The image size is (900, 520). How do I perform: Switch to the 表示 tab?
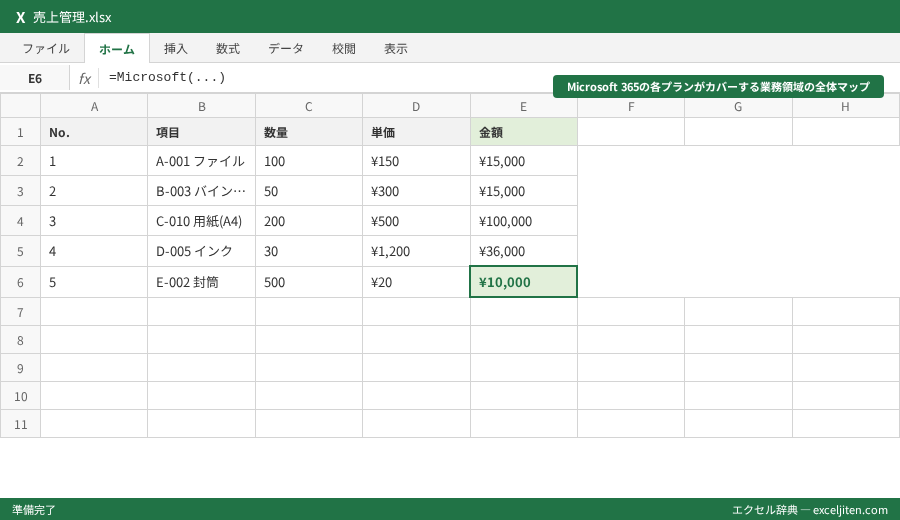click(396, 49)
